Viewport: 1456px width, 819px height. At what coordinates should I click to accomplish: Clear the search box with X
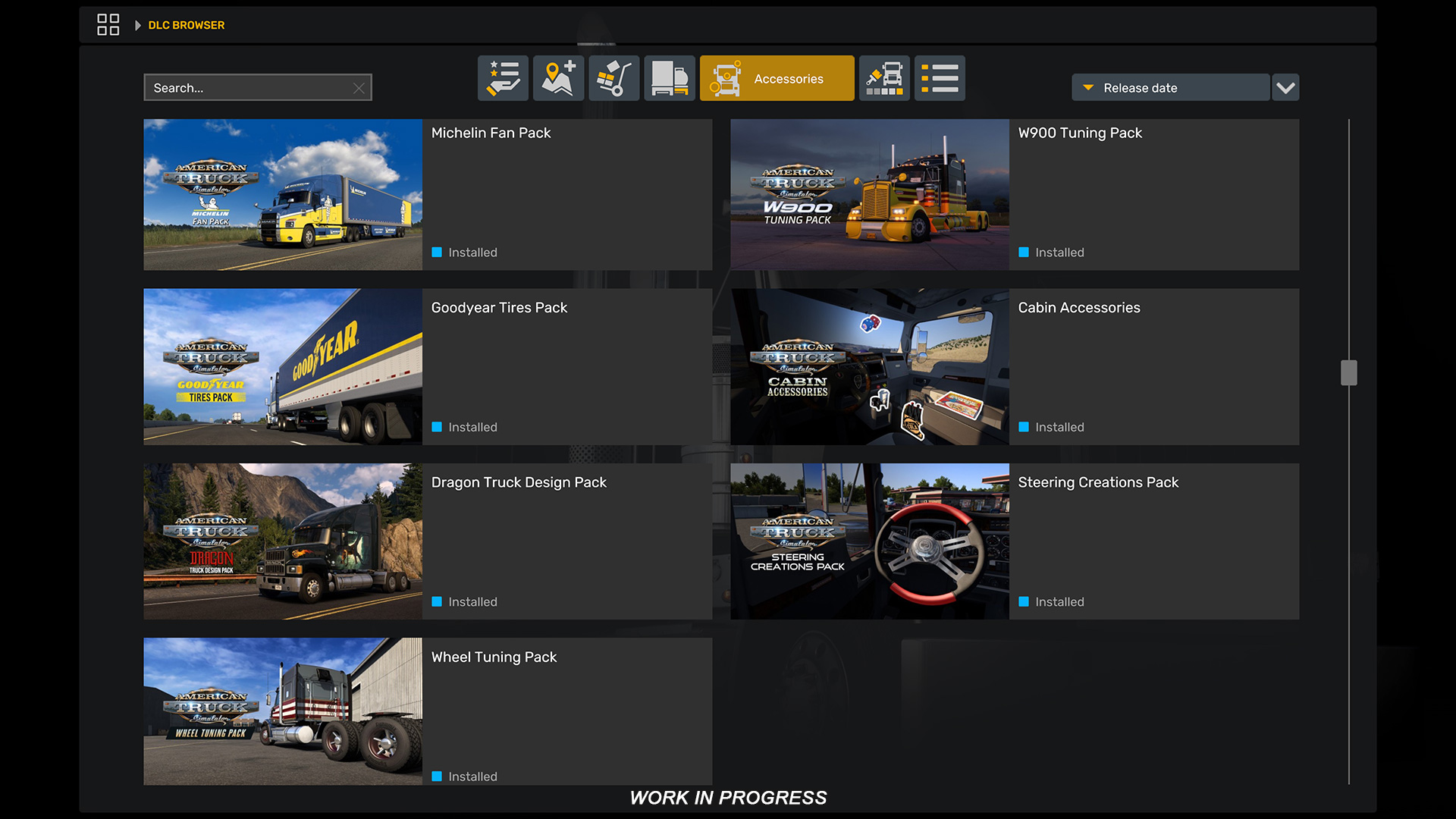pos(359,88)
